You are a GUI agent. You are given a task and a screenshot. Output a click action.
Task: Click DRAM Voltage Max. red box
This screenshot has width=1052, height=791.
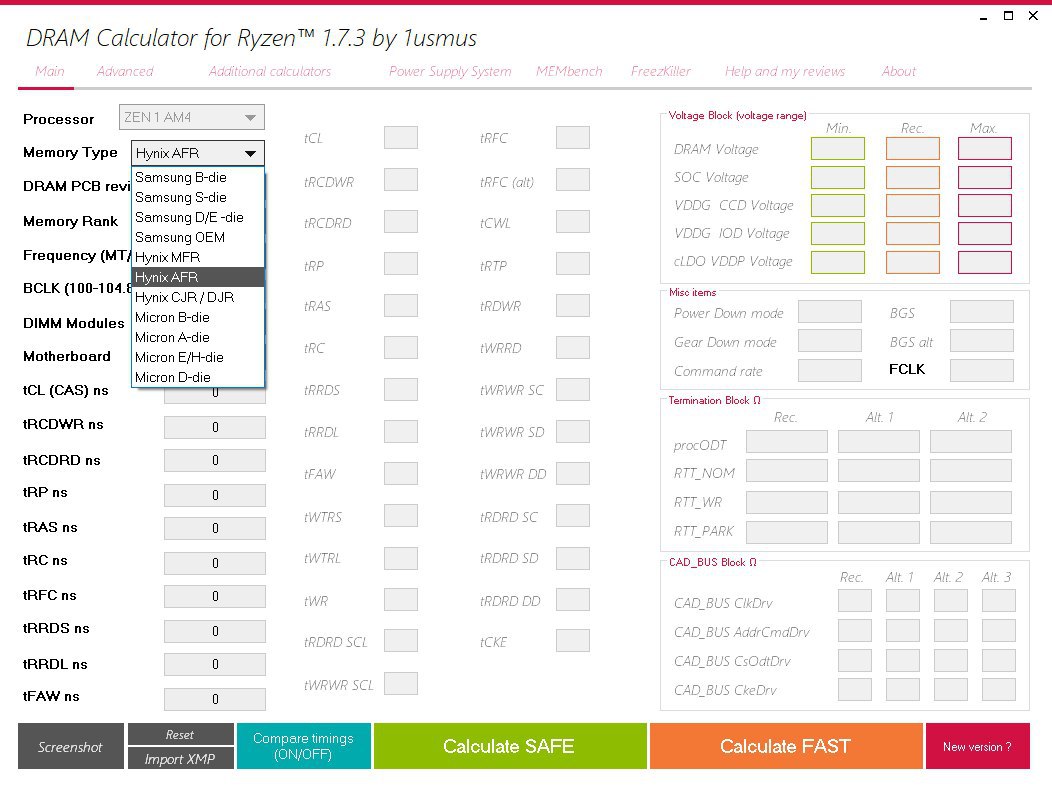click(985, 148)
